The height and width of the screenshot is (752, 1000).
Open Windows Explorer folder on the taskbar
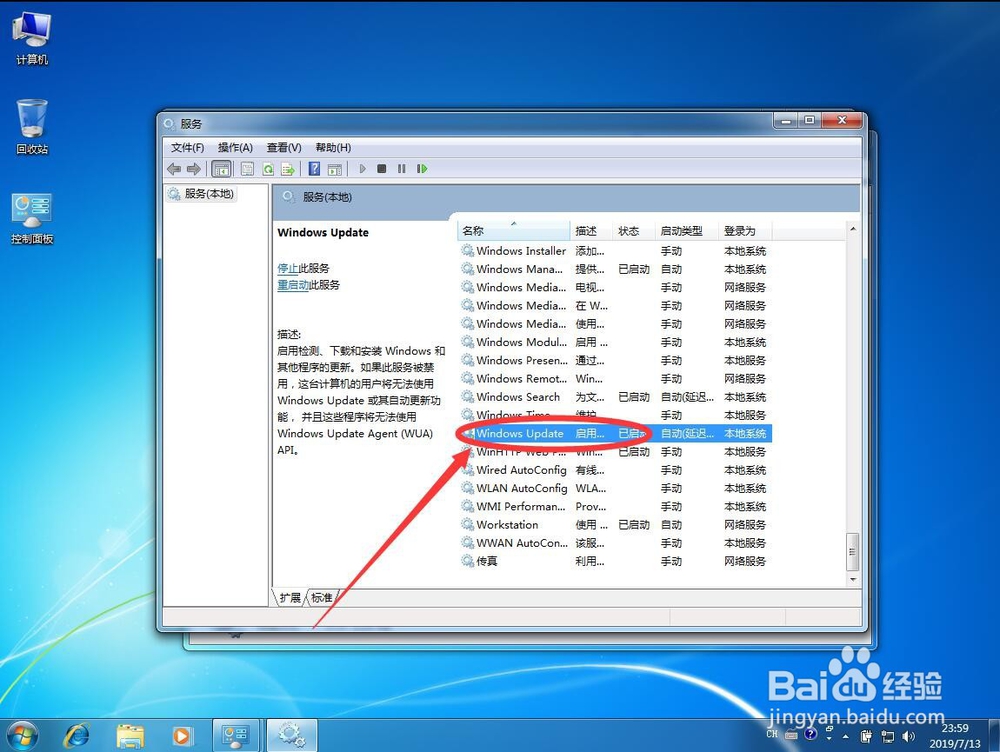click(130, 735)
